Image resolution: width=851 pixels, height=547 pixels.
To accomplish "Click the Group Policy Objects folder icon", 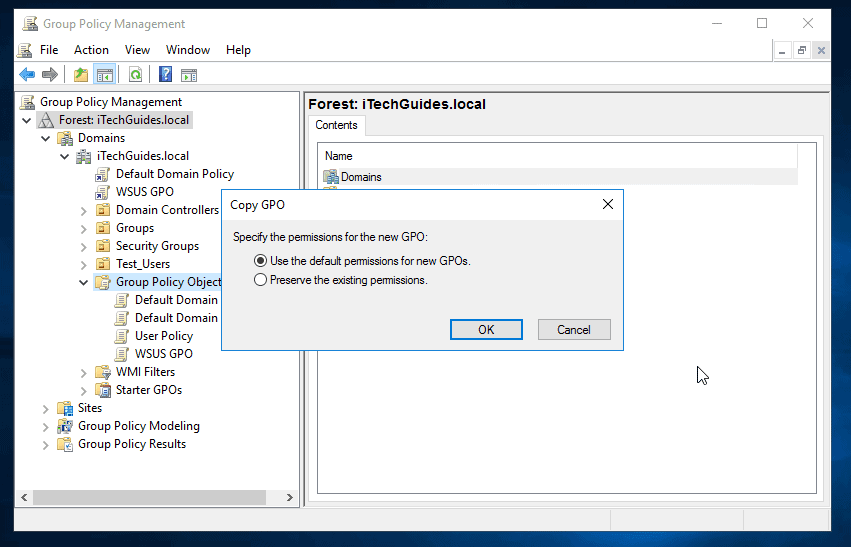I will point(103,282).
